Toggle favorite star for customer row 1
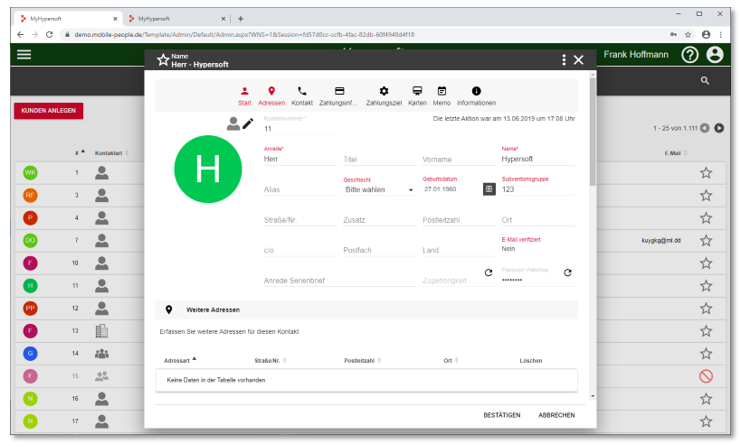The height and width of the screenshot is (447, 741). click(706, 173)
